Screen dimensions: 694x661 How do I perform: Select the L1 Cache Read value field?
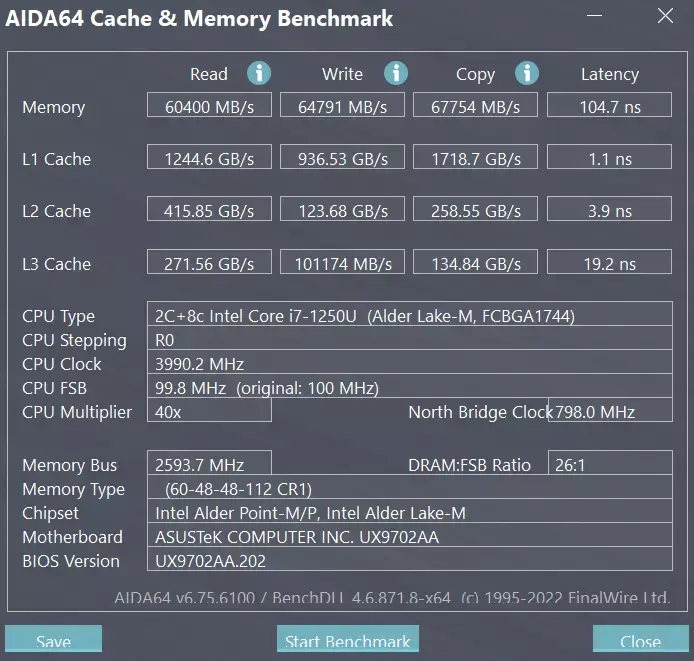209,158
